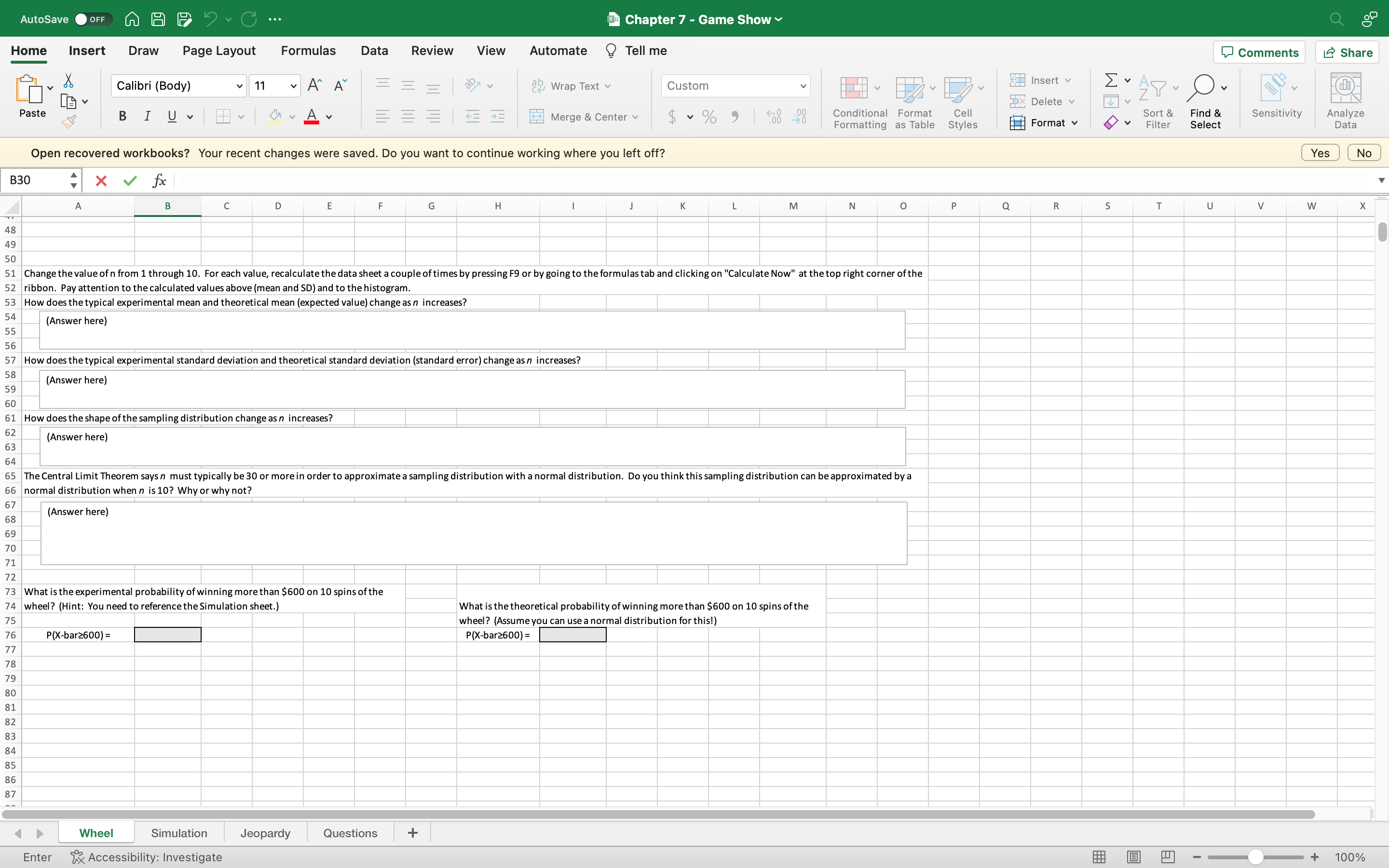The width and height of the screenshot is (1389, 868).
Task: Click the Redo arrow icon
Action: point(248,19)
